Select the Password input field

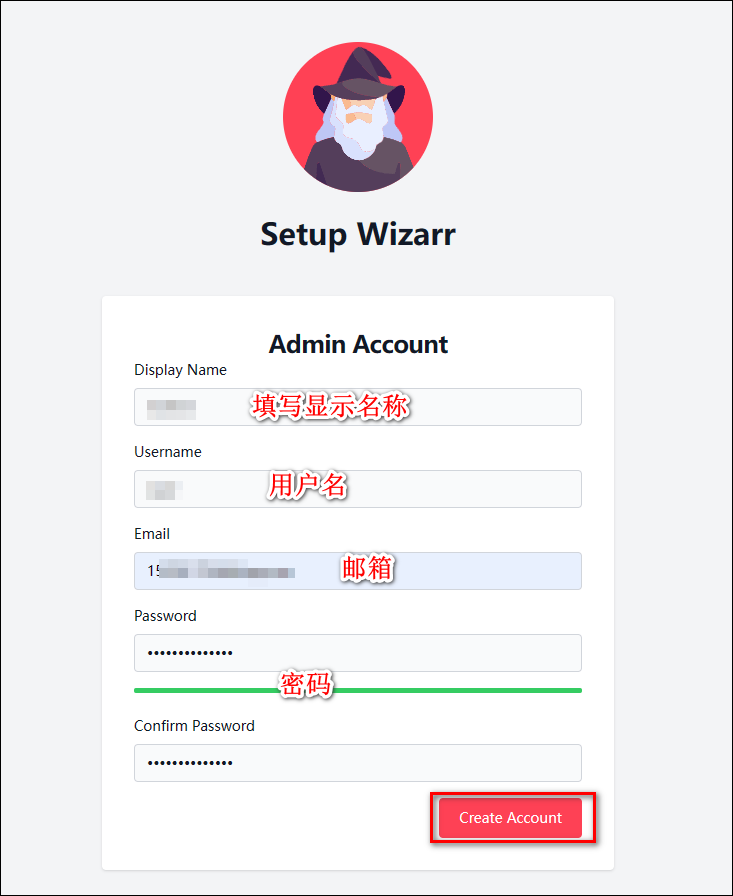tap(358, 653)
